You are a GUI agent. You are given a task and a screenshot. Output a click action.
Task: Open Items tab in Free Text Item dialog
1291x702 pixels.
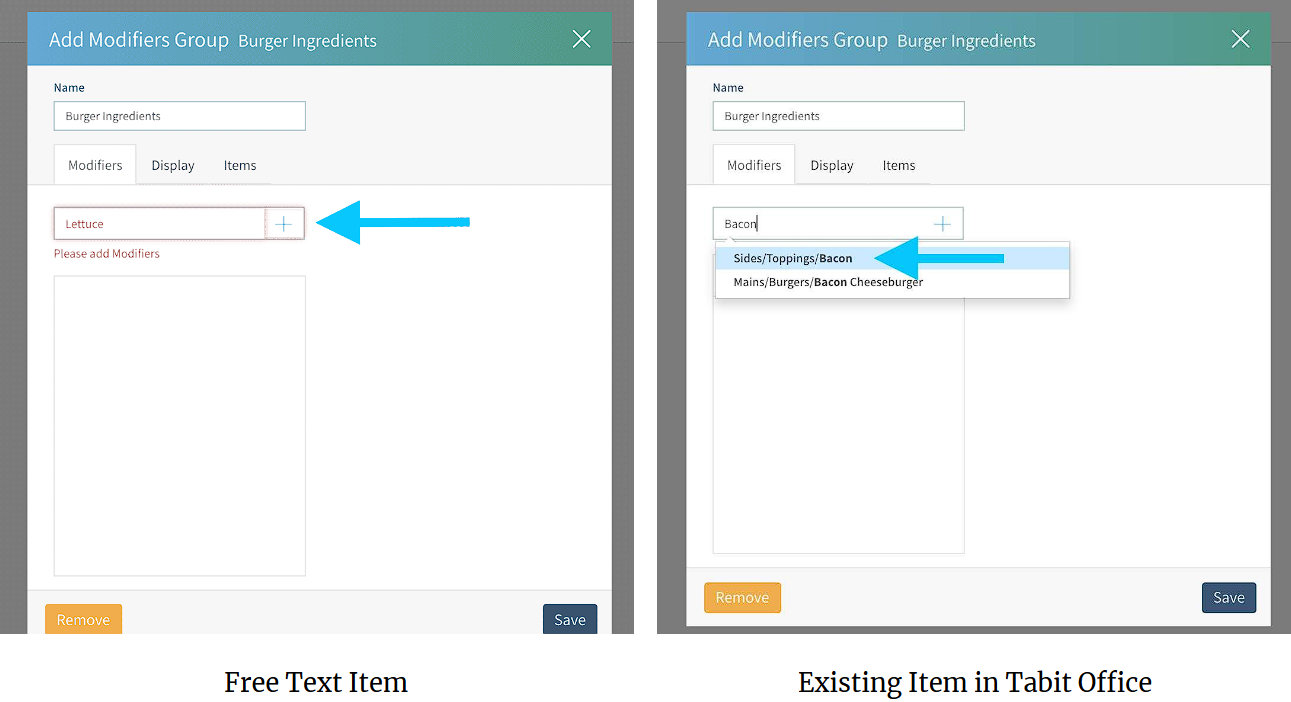point(240,166)
